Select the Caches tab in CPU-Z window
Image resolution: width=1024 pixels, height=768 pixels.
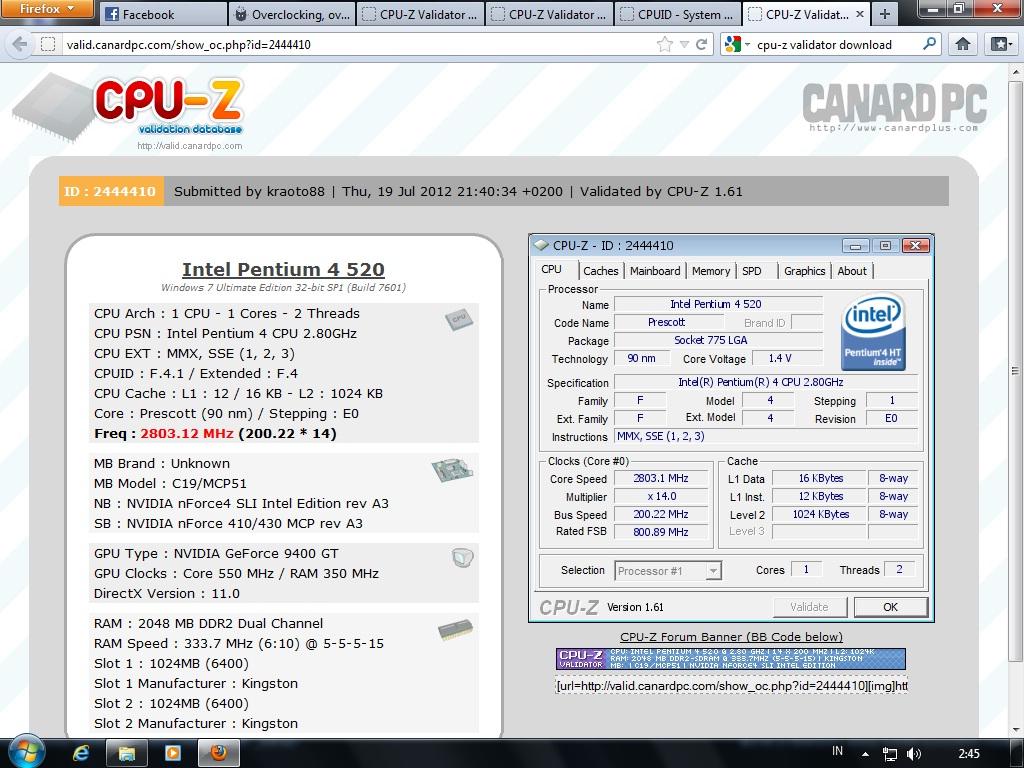(600, 271)
